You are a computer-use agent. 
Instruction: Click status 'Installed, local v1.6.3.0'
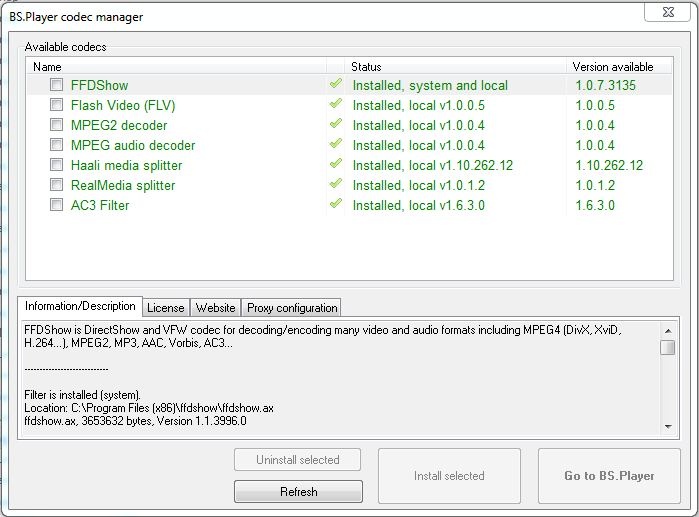(x=419, y=205)
